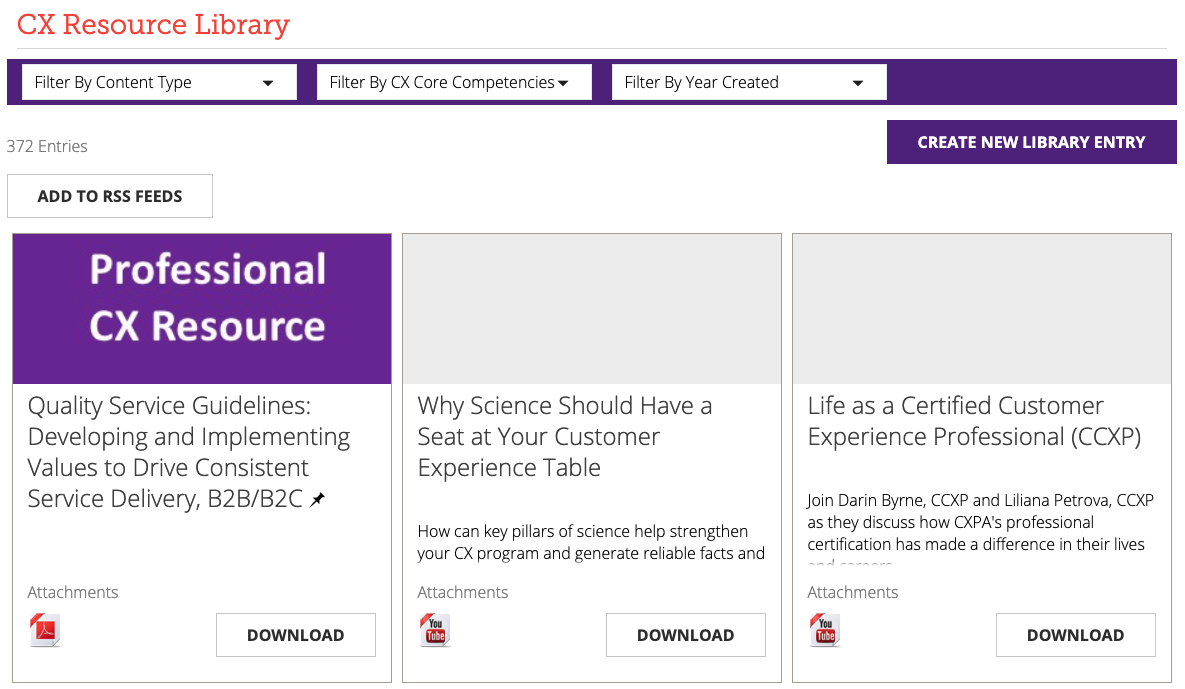
Task: Download the Life as a CCXP attachment
Action: pyautogui.click(x=1075, y=635)
